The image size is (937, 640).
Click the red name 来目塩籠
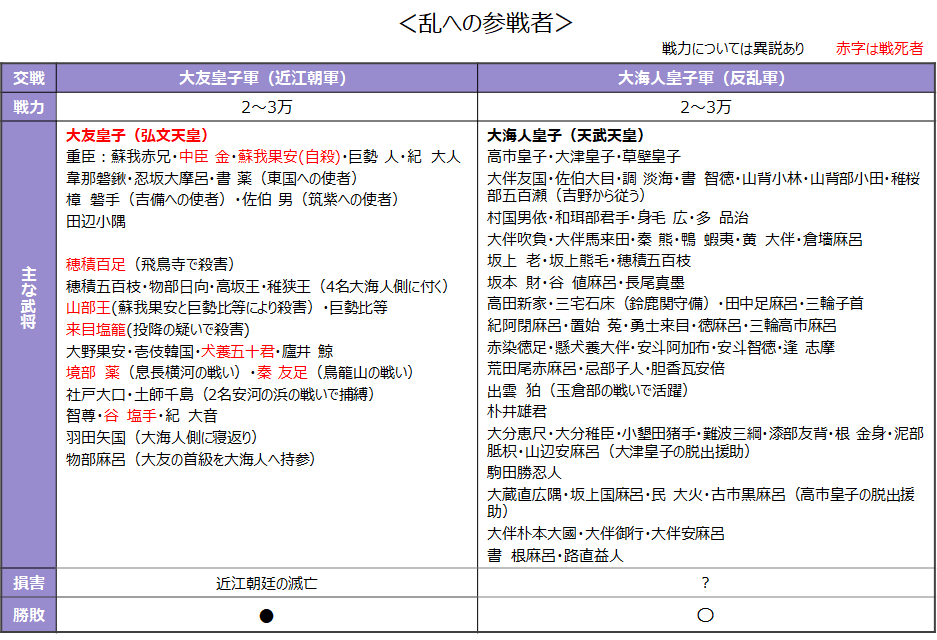(x=96, y=329)
